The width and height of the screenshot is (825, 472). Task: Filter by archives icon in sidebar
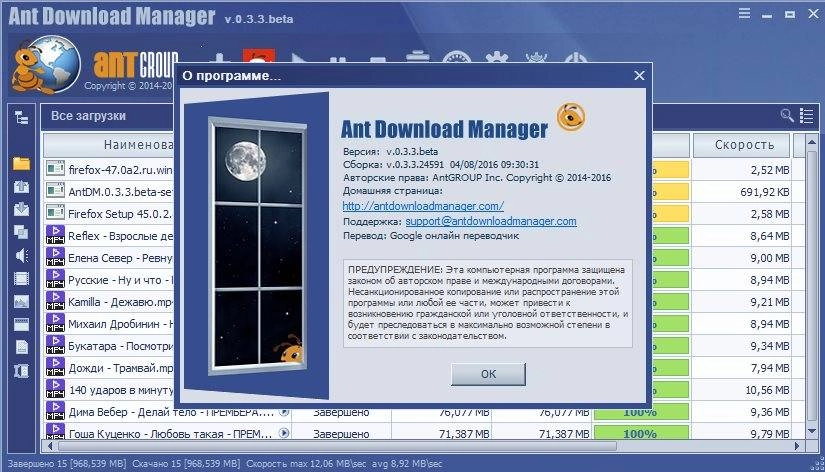pyautogui.click(x=22, y=370)
